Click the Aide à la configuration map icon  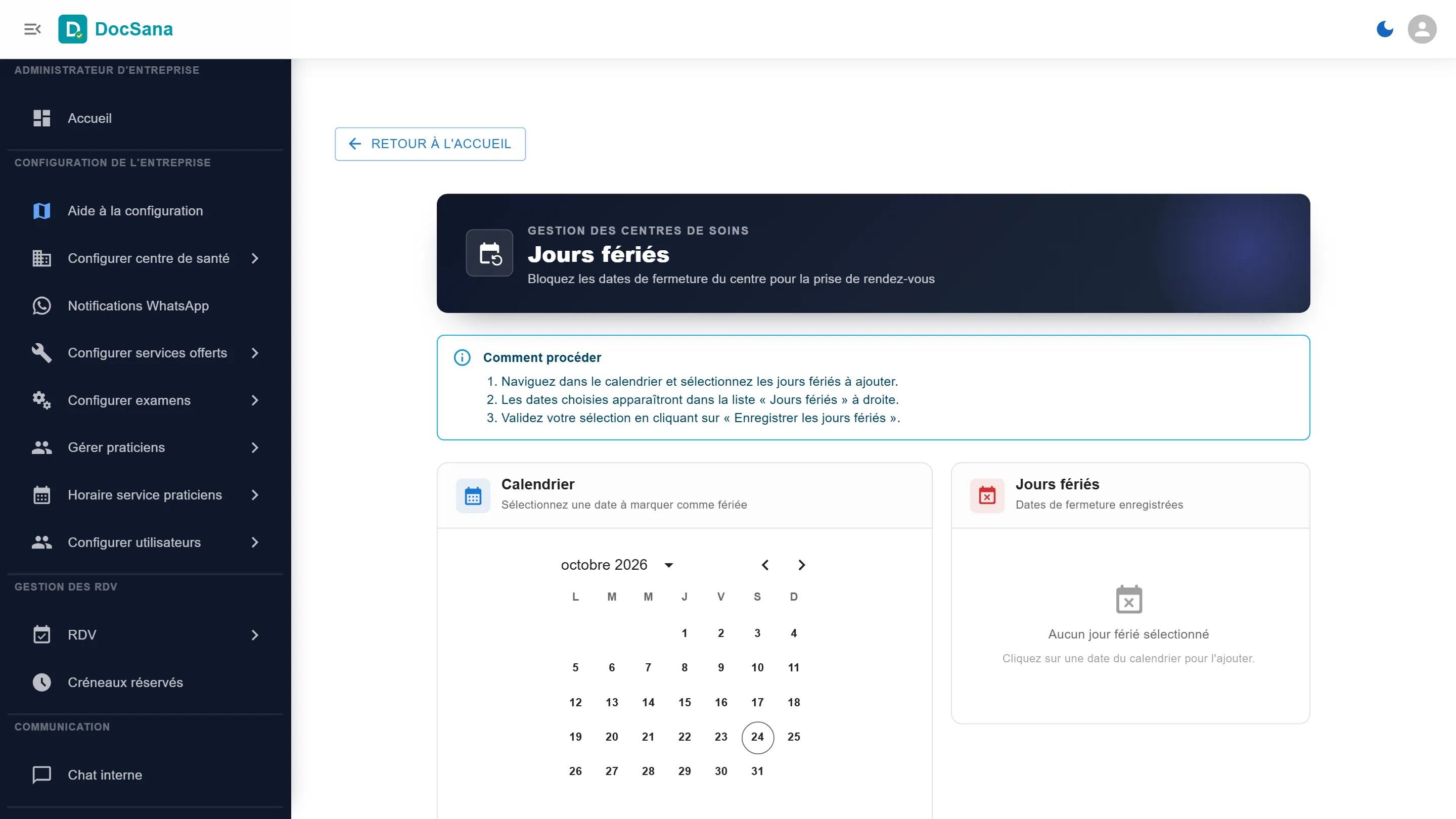[x=42, y=211]
